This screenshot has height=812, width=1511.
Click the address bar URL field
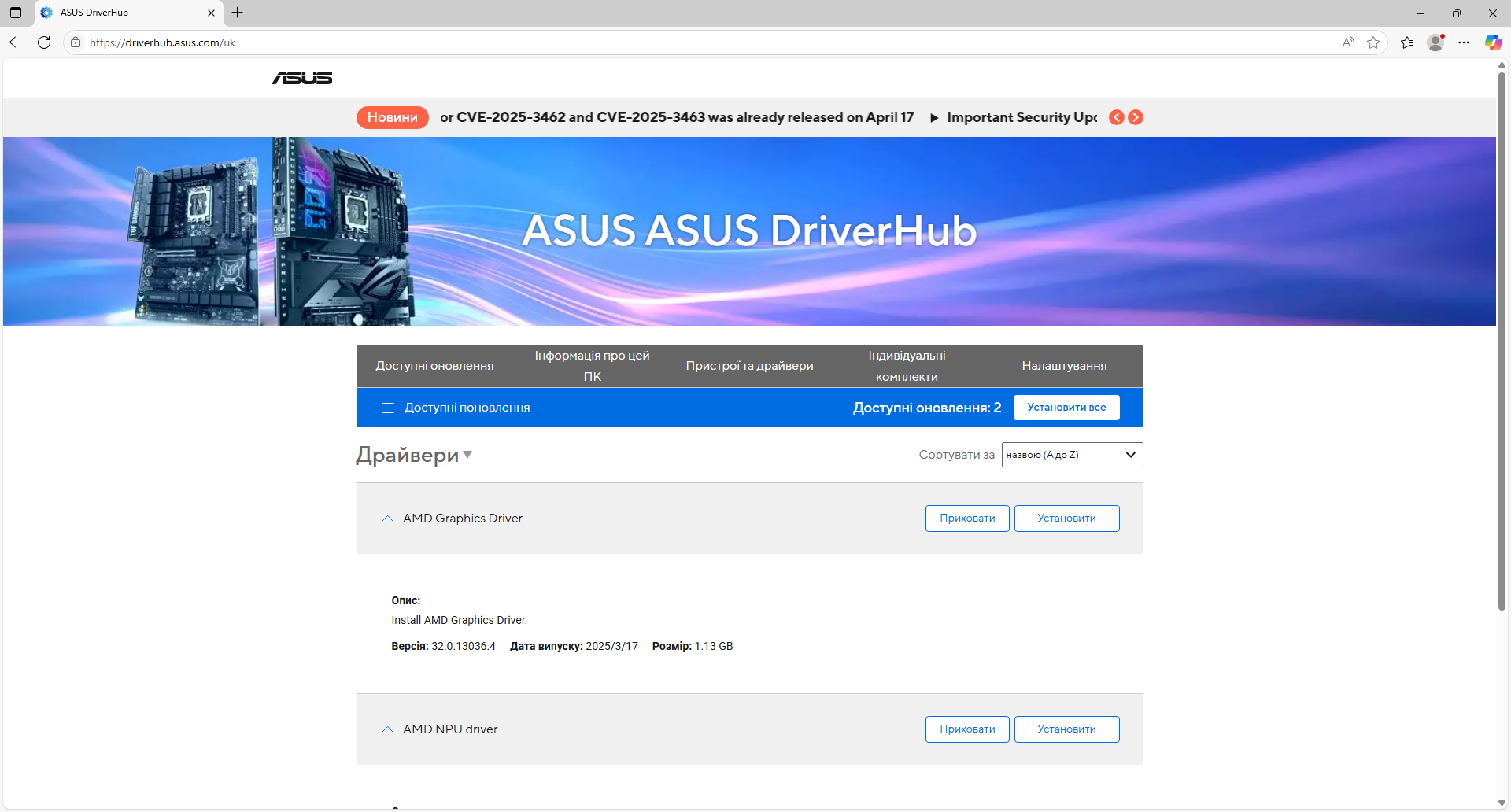click(x=708, y=42)
